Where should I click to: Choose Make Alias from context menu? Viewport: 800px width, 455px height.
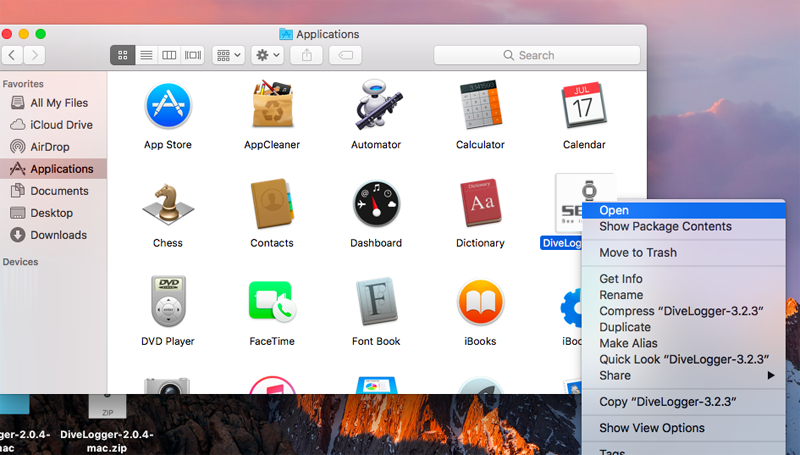(x=684, y=343)
